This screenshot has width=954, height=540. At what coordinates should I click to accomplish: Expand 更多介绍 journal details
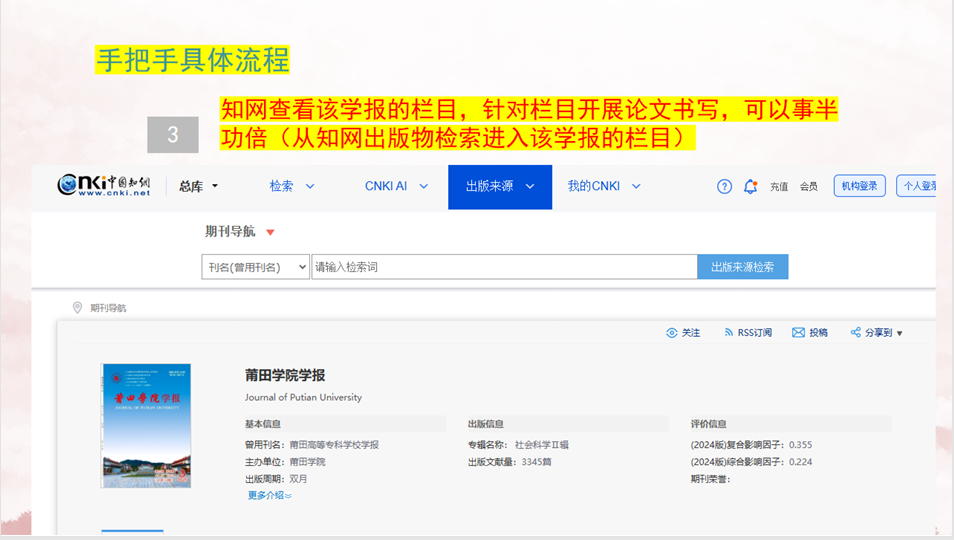pos(269,495)
